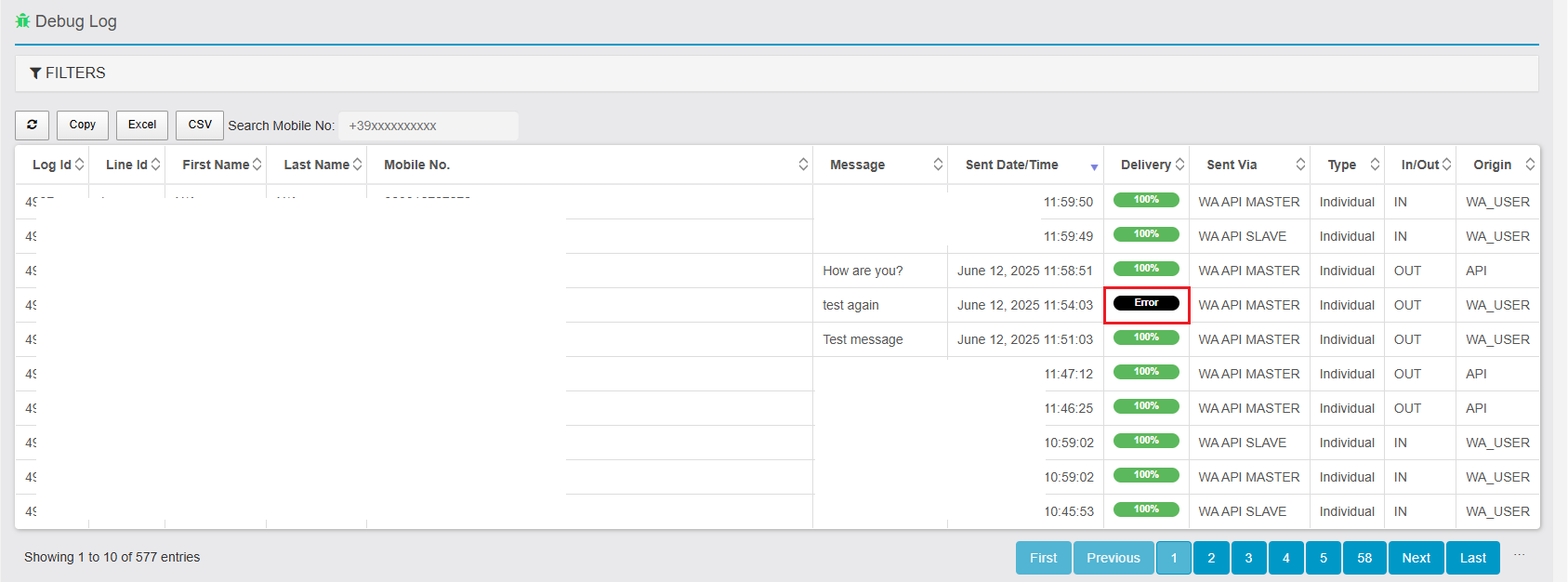Click the black Error delivery badge

1146,303
